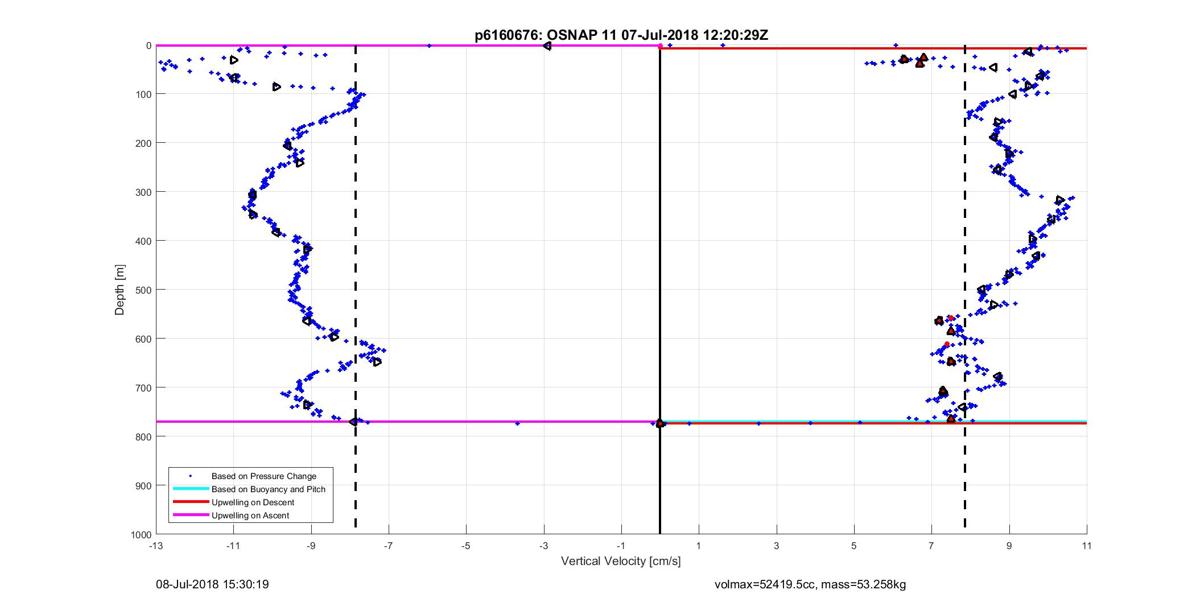Click the '-1' x-axis tick label

pyautogui.click(x=621, y=546)
